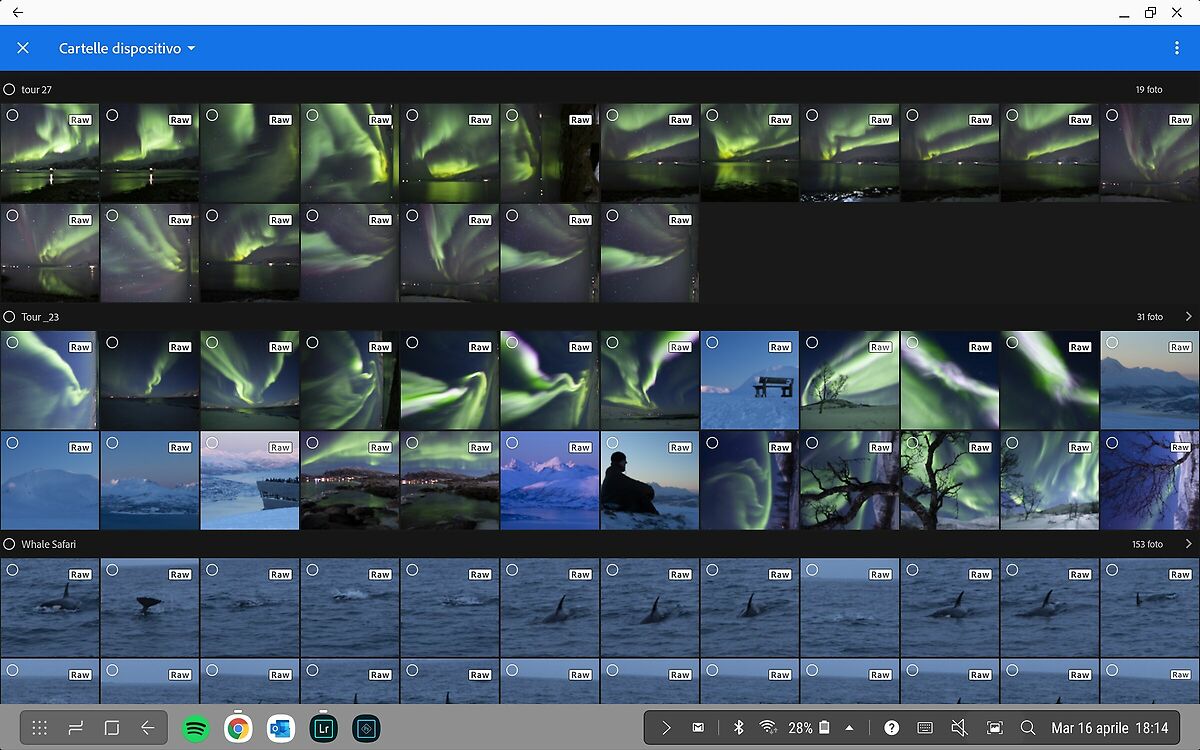Image resolution: width=1200 pixels, height=750 pixels.
Task: Close the device folders picker with X
Action: coord(23,48)
